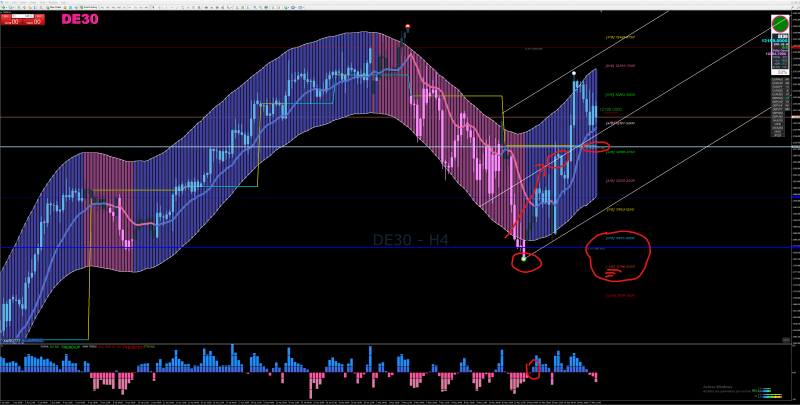The height and width of the screenshot is (405, 800).
Task: Open the Periods dropdown in toolbar
Action: point(293,7)
